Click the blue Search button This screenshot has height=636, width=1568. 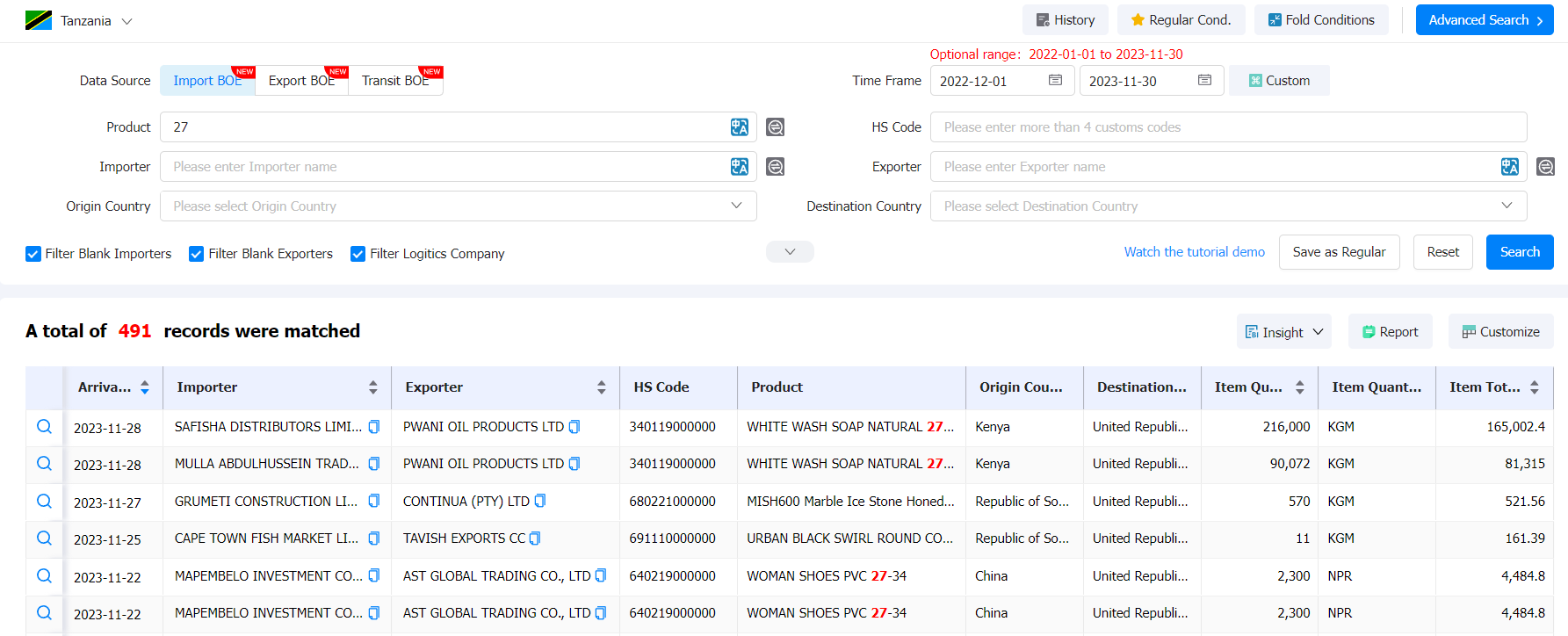(x=1520, y=252)
